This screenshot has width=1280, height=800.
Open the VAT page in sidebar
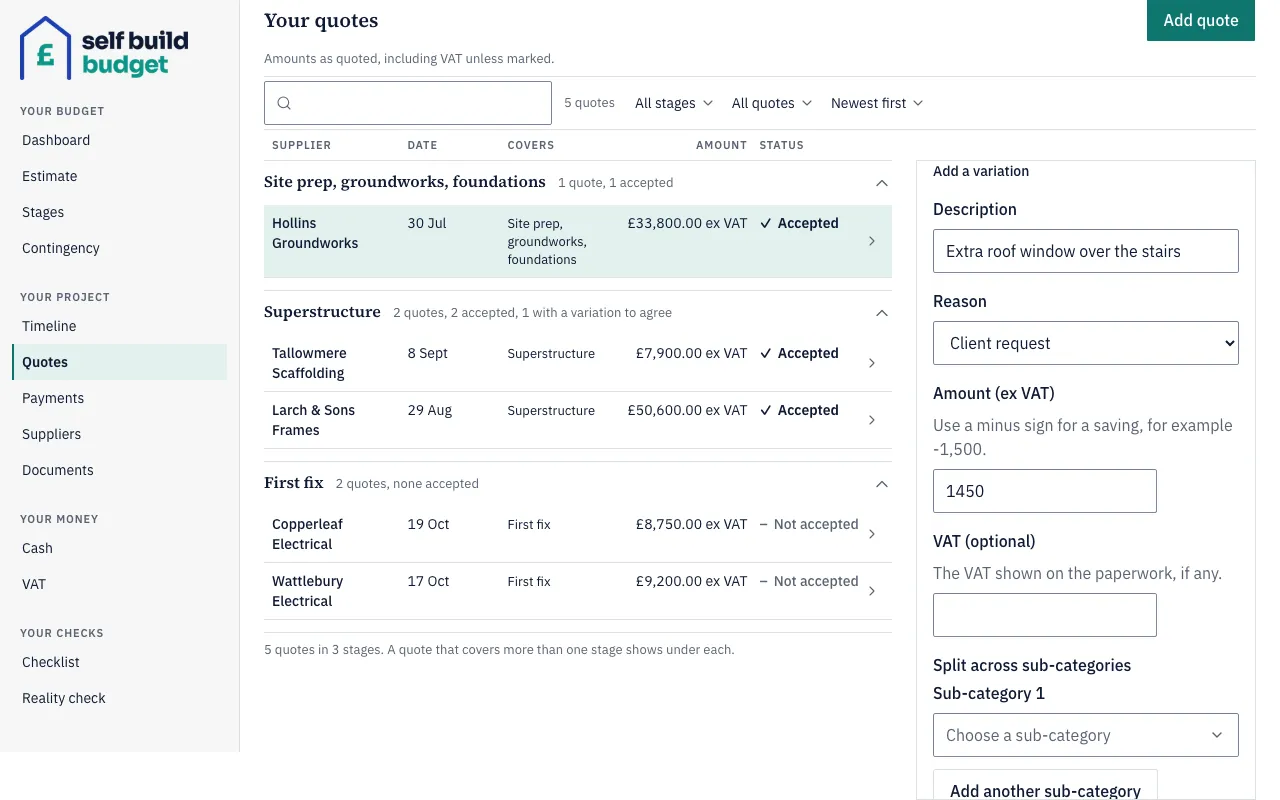[x=120, y=584]
